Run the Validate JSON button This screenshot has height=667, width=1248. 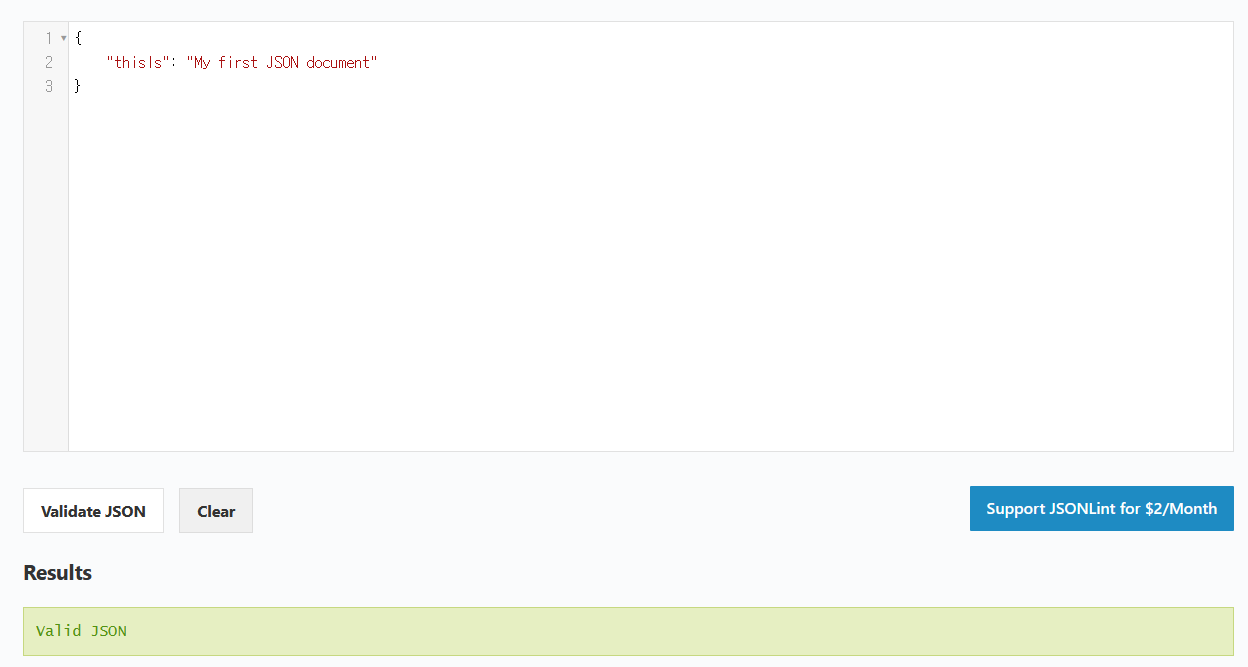click(x=93, y=511)
